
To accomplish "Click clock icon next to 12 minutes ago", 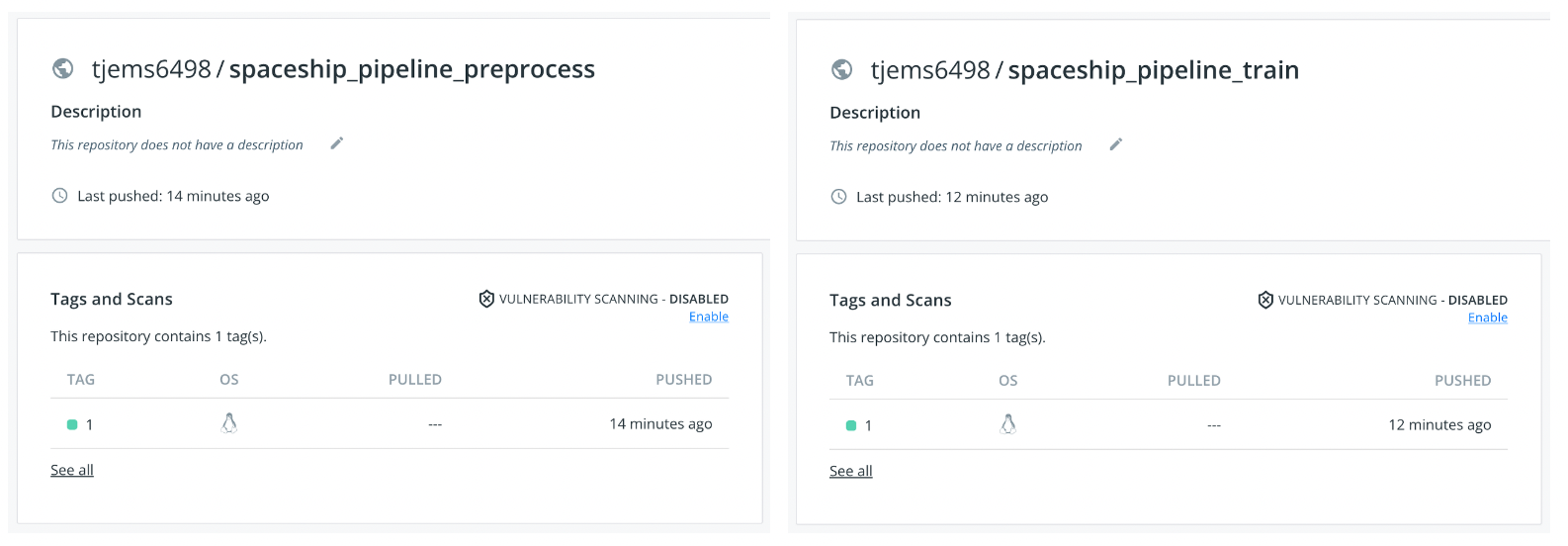I will [838, 197].
